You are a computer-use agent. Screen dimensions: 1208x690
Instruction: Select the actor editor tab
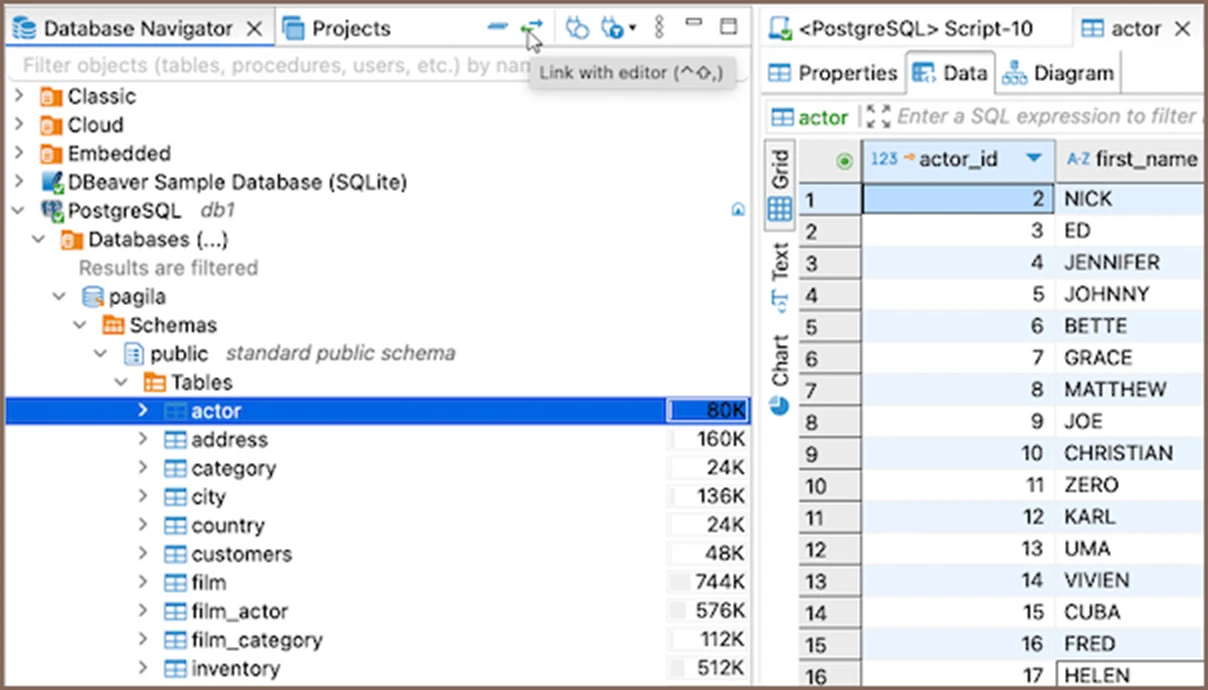(1136, 28)
